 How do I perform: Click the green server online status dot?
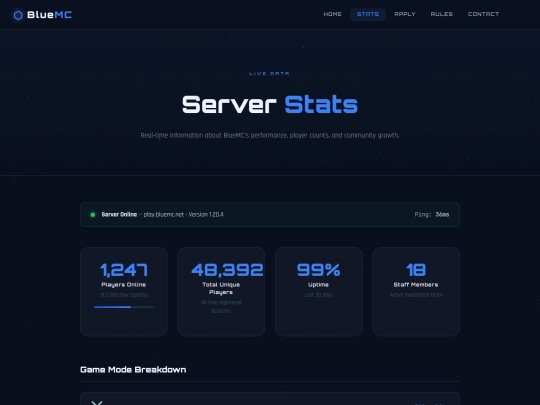pyautogui.click(x=93, y=215)
